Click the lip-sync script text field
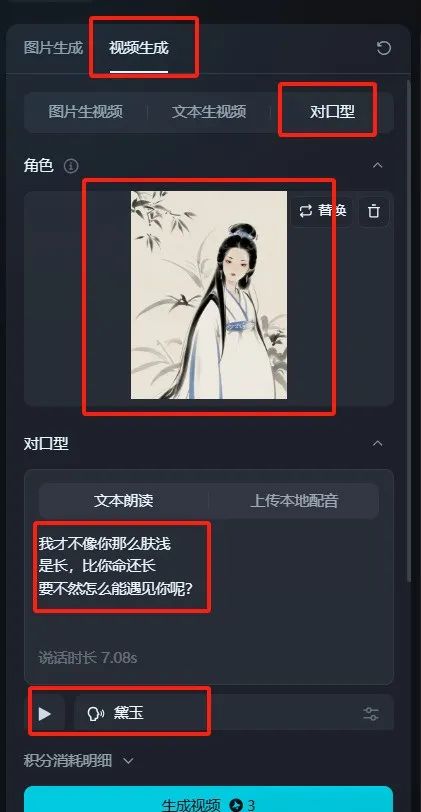Screen dimensions: 421x812 click(209, 585)
